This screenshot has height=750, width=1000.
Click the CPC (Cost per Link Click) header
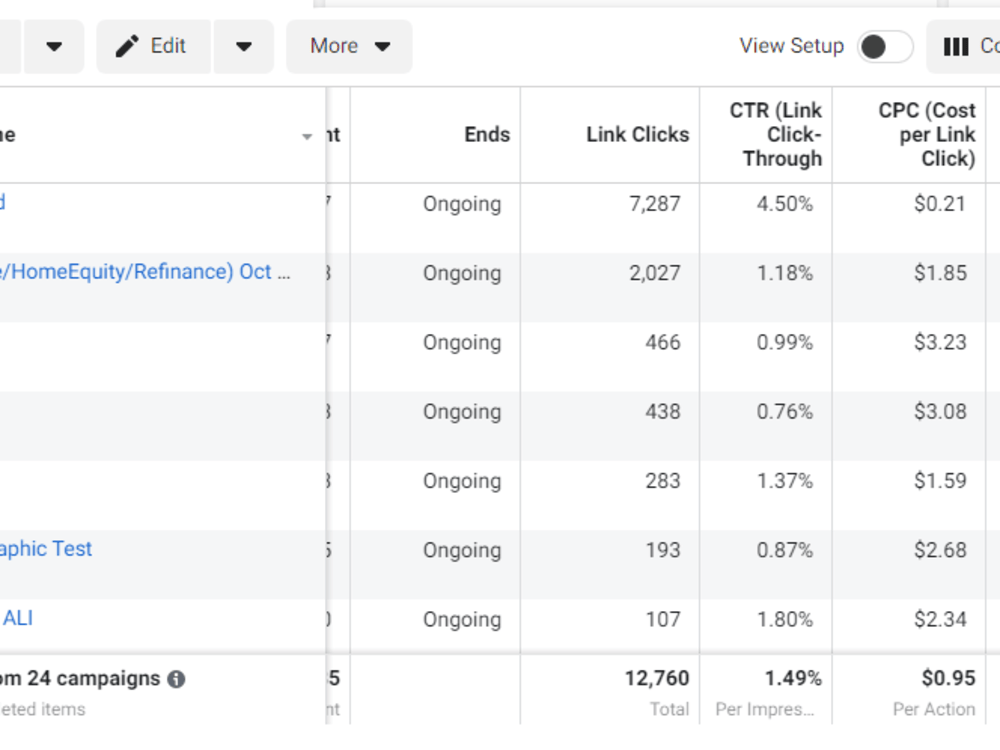pos(927,135)
